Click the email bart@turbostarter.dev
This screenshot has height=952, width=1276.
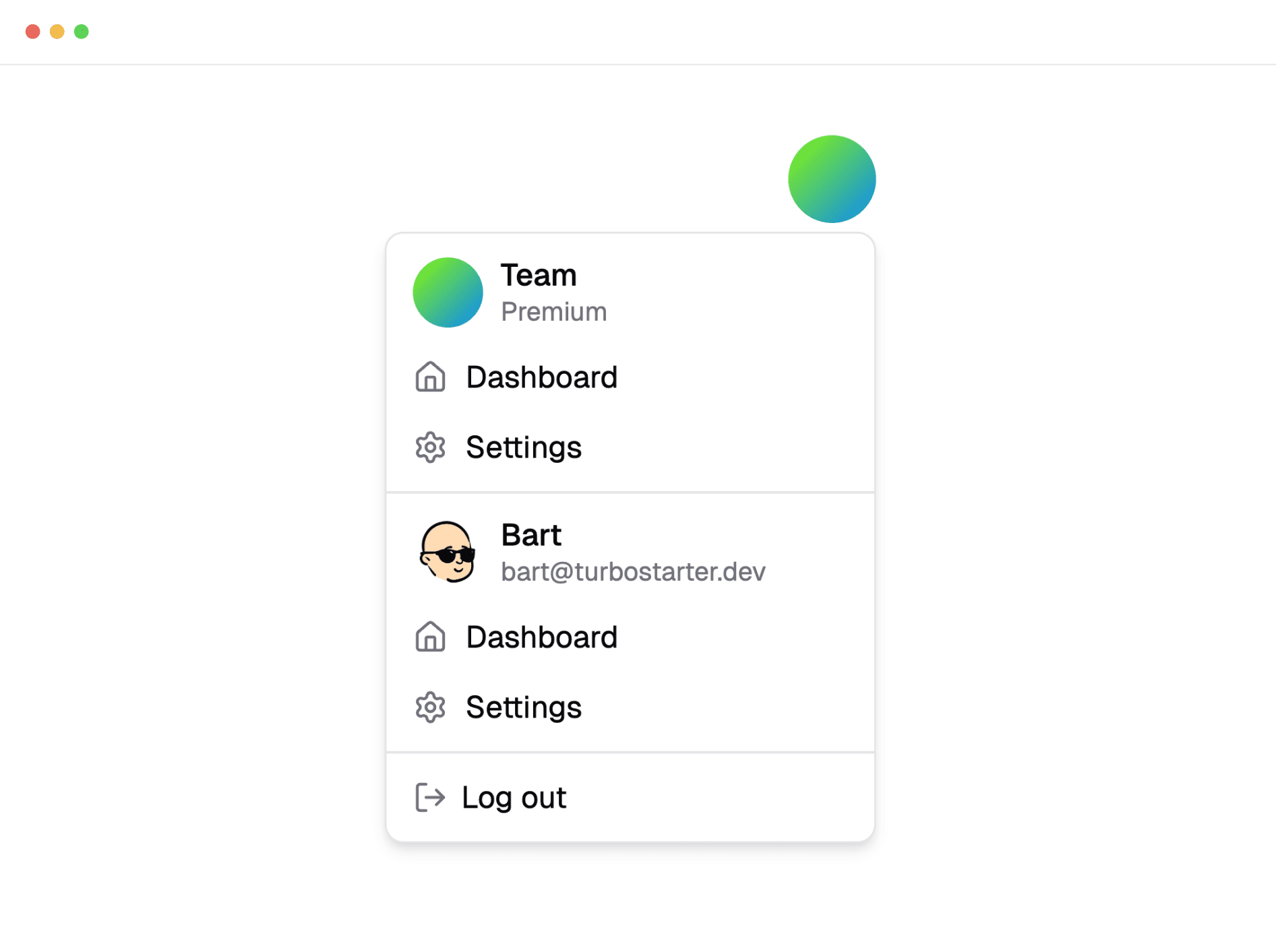633,571
